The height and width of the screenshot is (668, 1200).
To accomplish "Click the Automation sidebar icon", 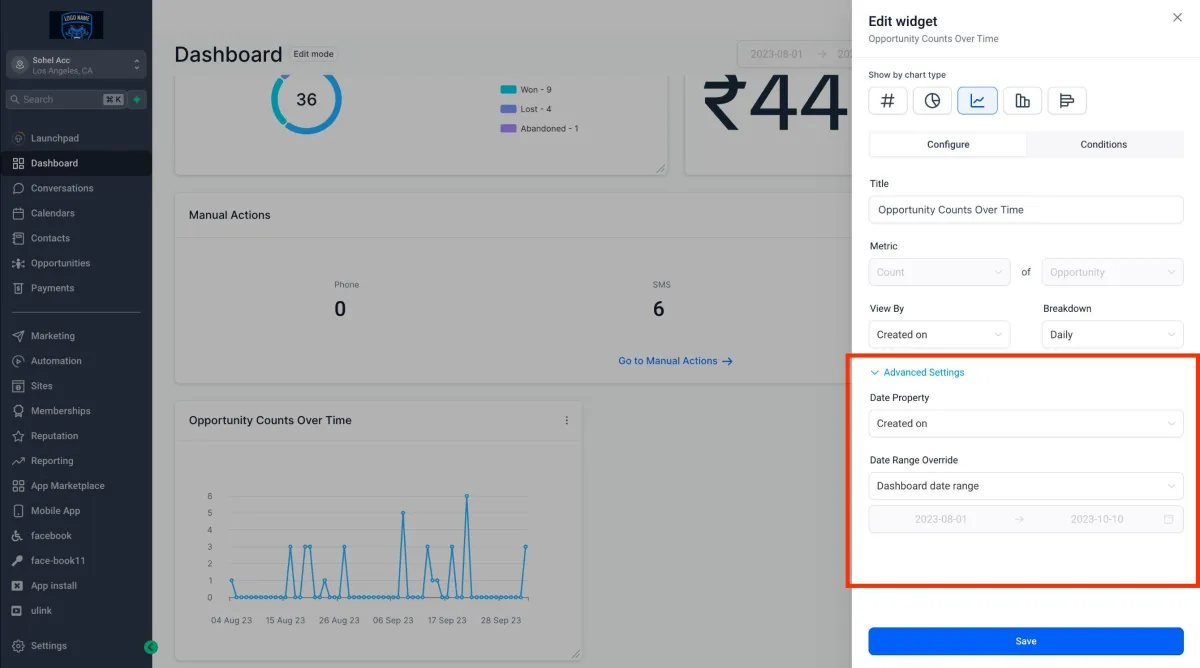I will tap(18, 361).
